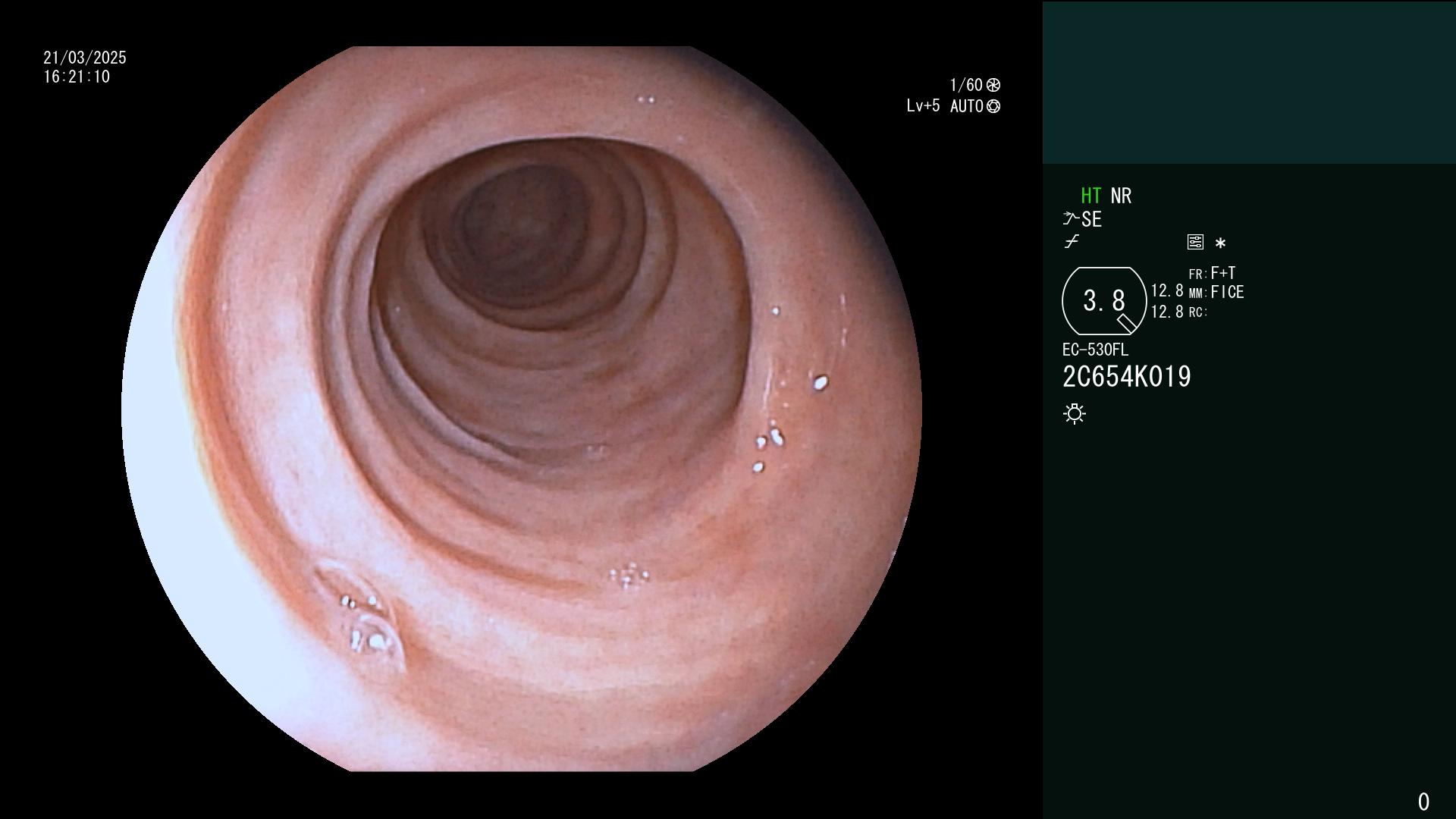Viewport: 1456px width, 819px height.
Task: Click the MM: FICE setting
Action: click(x=1216, y=292)
